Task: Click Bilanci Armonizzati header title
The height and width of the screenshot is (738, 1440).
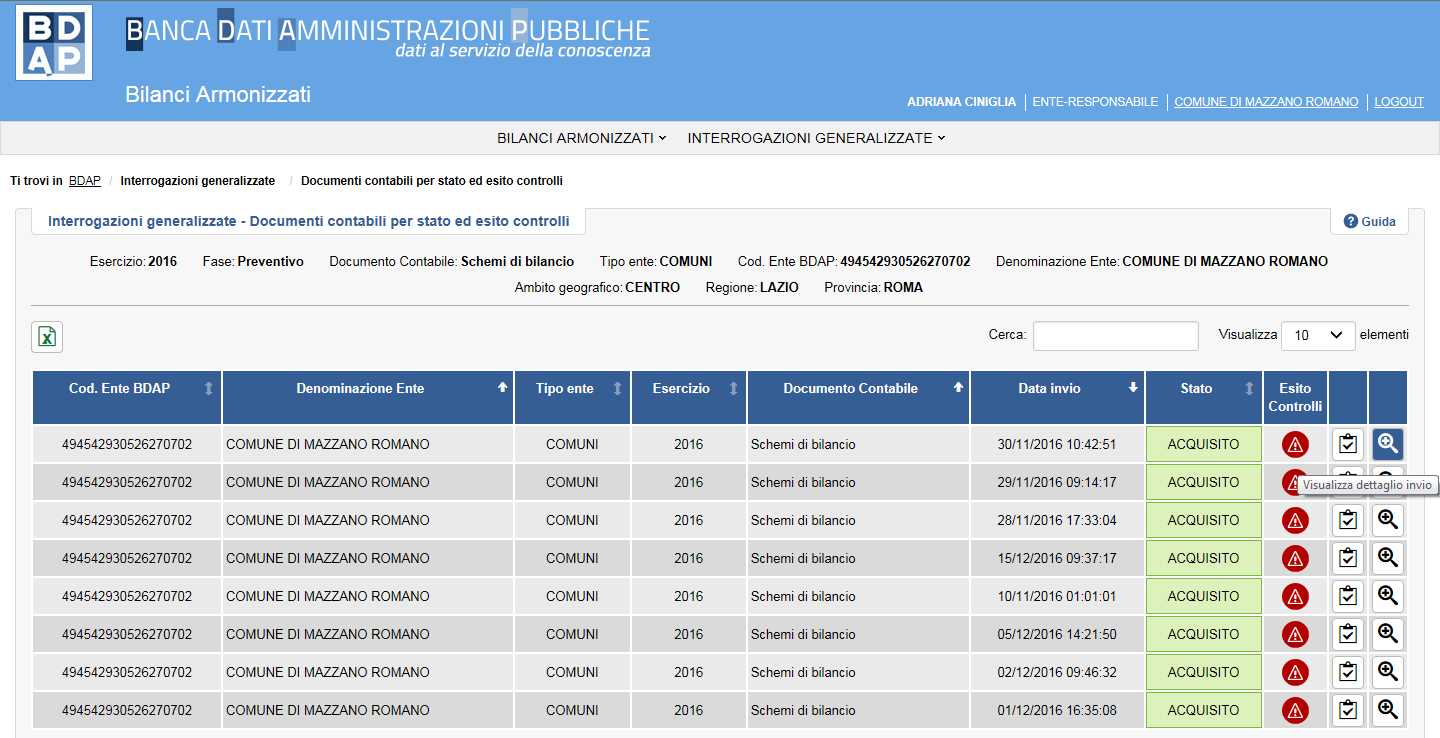Action: point(218,95)
